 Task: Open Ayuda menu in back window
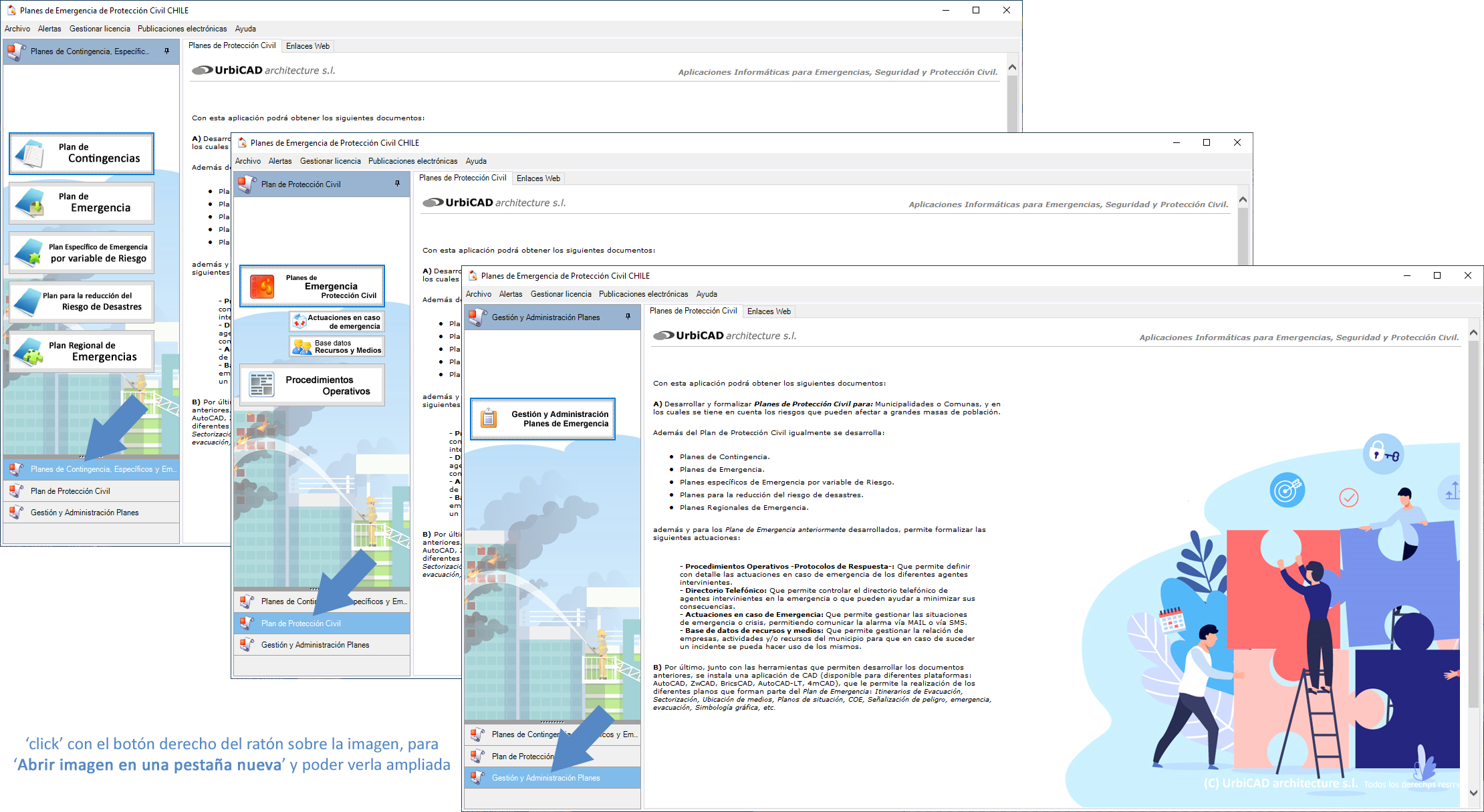pyautogui.click(x=245, y=29)
